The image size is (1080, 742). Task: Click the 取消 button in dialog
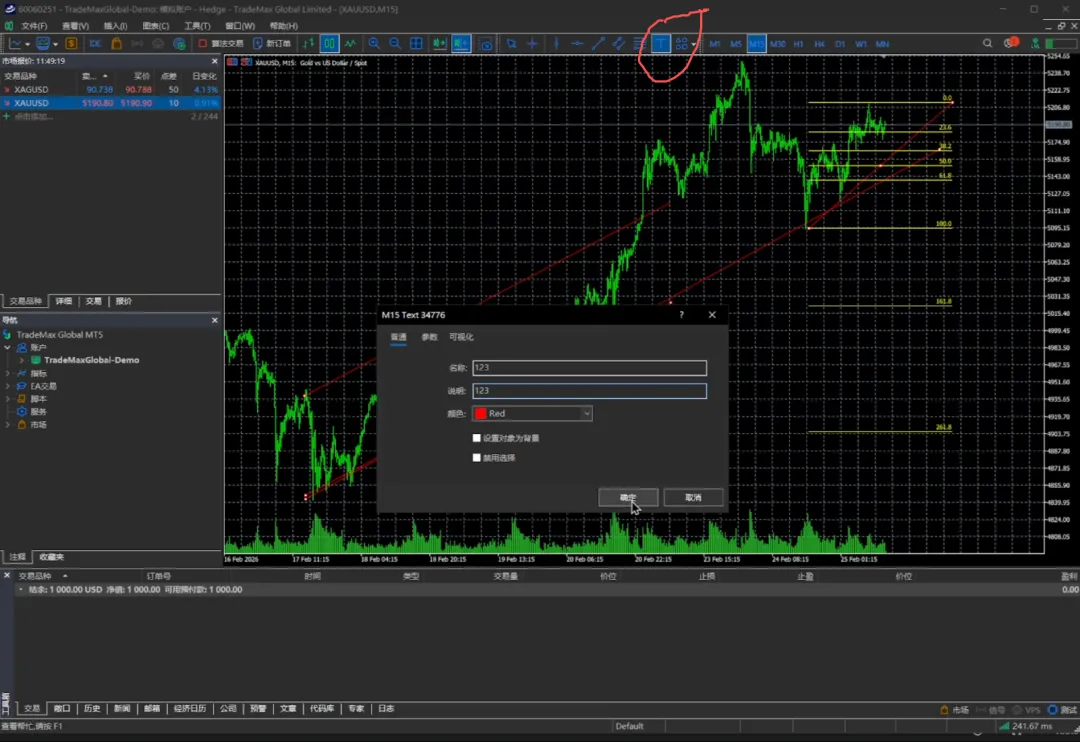click(x=693, y=497)
